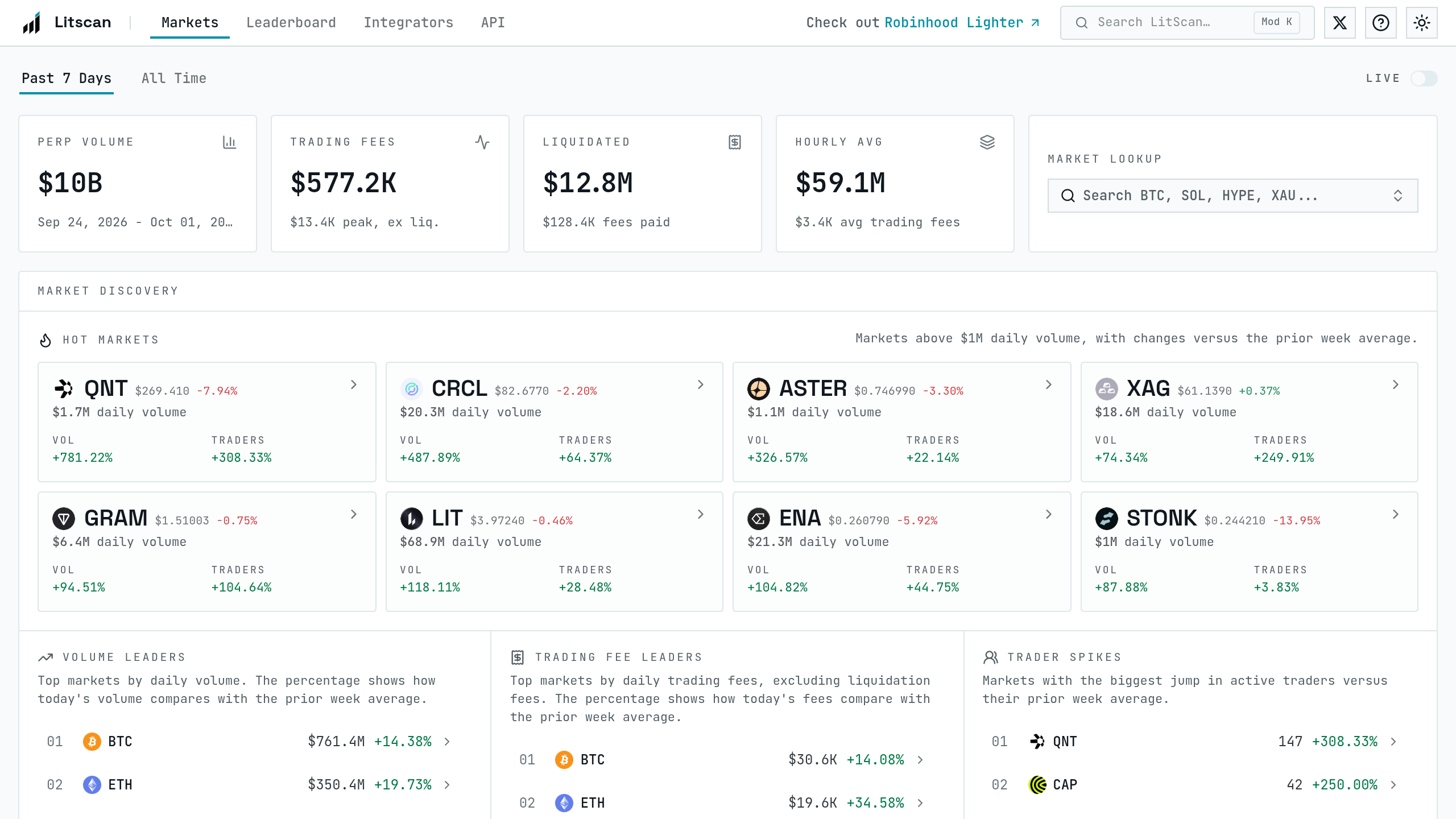Expand the CRCL card chevron
Screen dimensions: 1456x819
point(701,384)
